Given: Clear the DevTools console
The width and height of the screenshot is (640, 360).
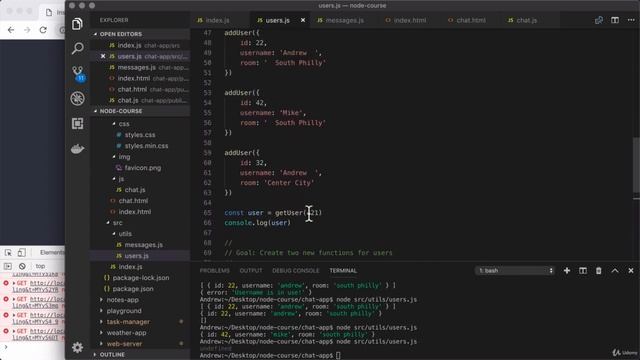Looking at the screenshot, I should 22,266.
